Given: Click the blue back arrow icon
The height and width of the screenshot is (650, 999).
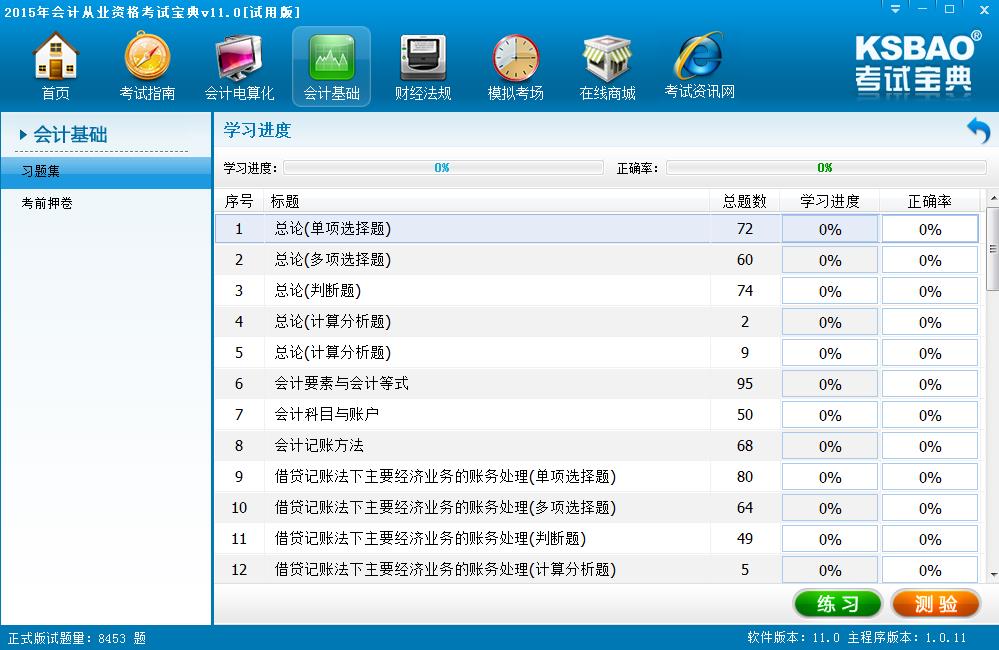Looking at the screenshot, I should [977, 131].
